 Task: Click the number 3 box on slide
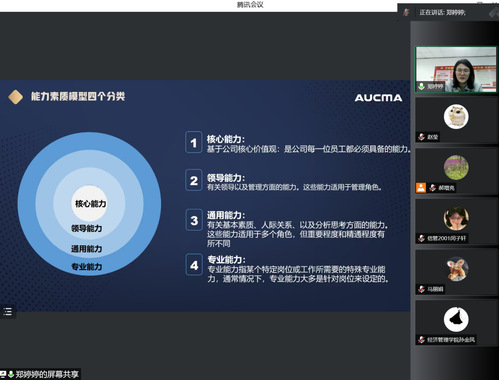coord(194,220)
